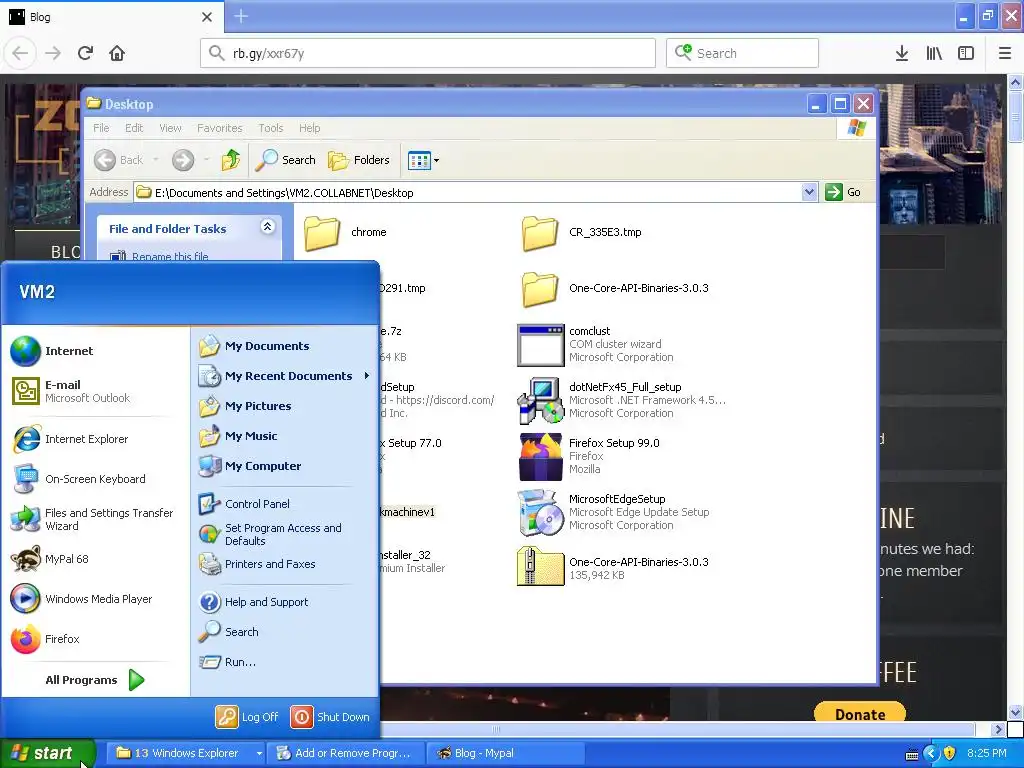This screenshot has width=1024, height=768.
Task: Show hidden tray icons arrow
Action: (931, 754)
